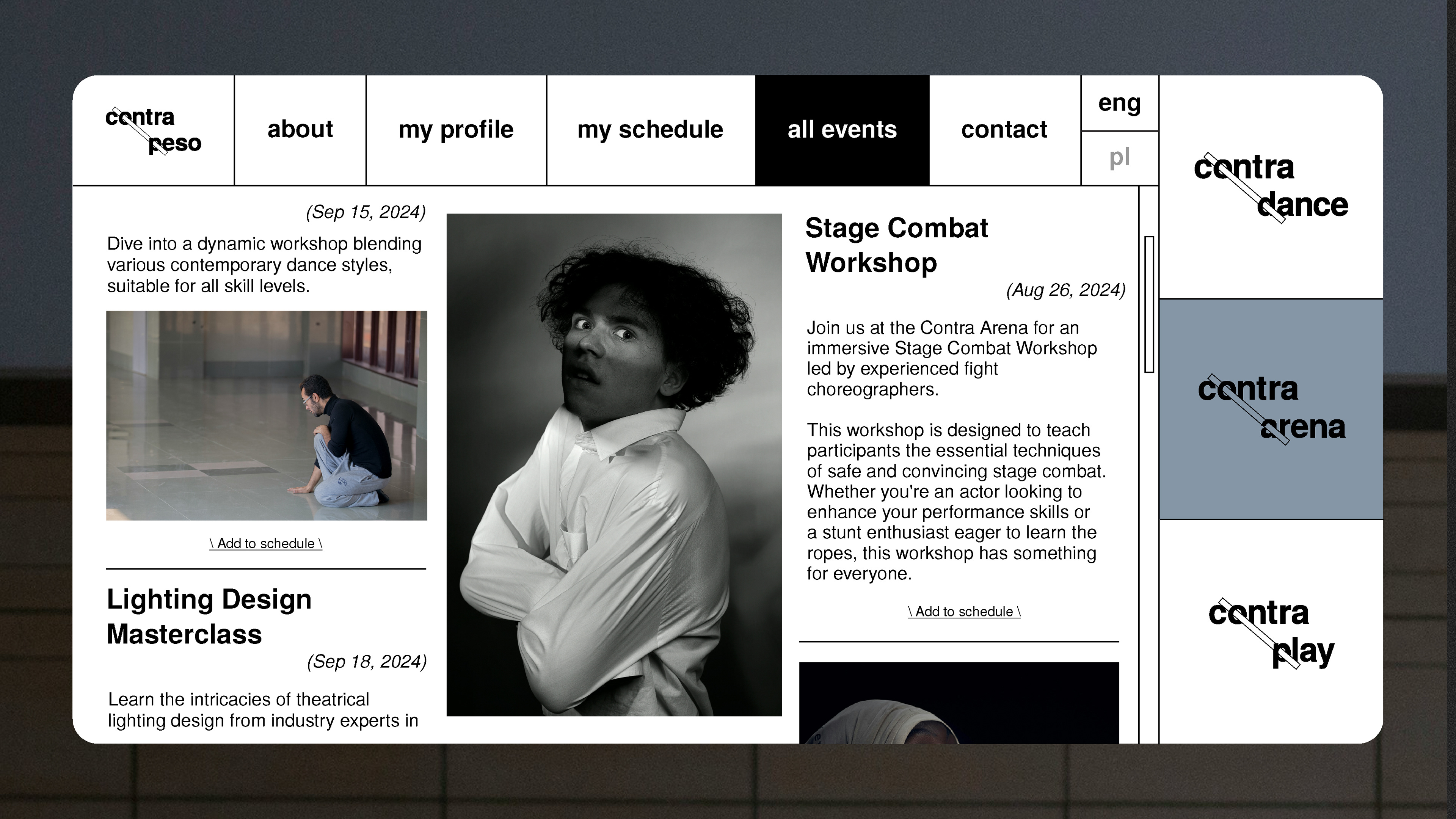Image resolution: width=1456 pixels, height=819 pixels.
Task: Switch language to pl
Action: coord(1120,158)
